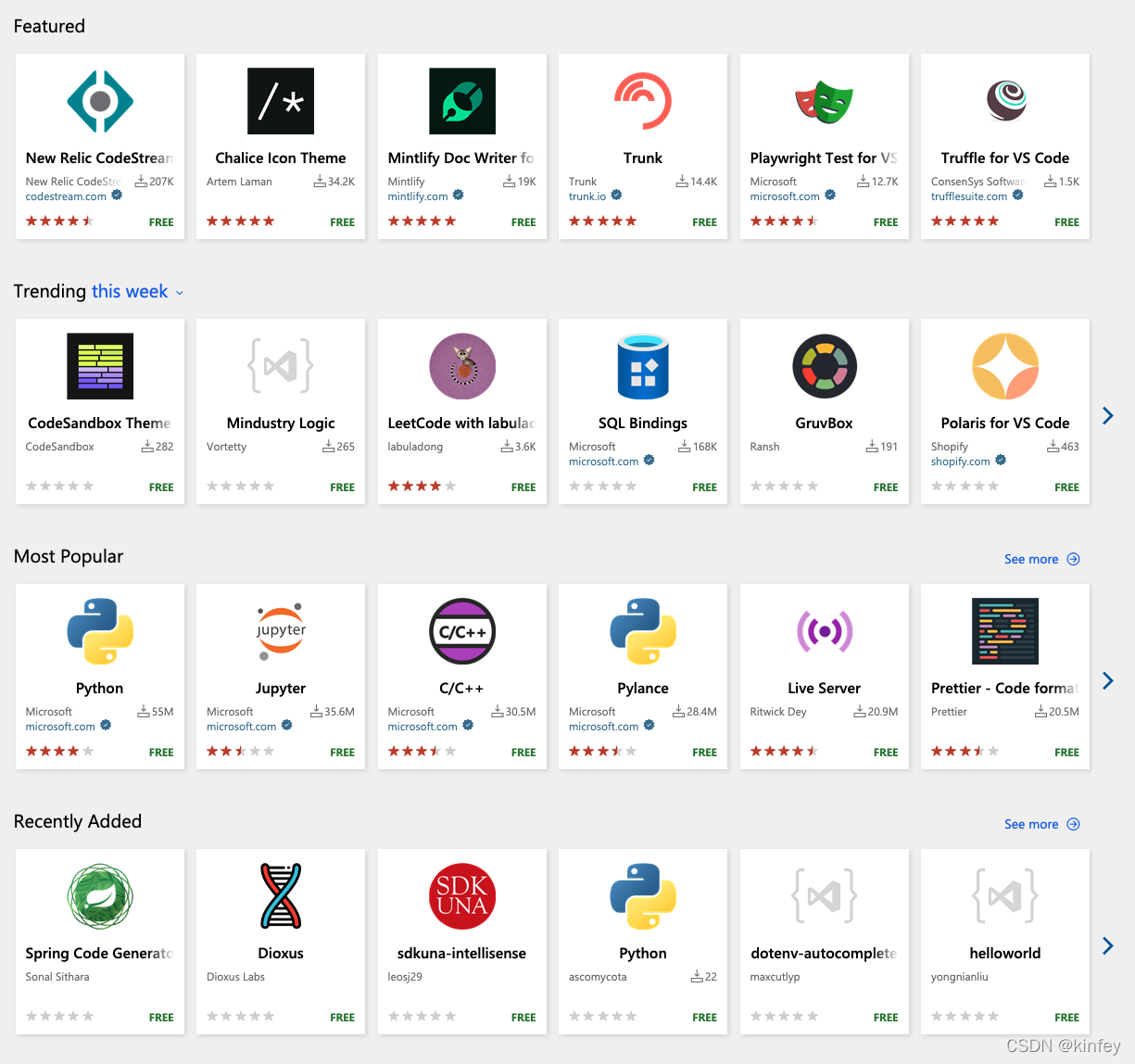Image resolution: width=1135 pixels, height=1064 pixels.
Task: Click the 'Mindustry Logic' title
Action: (281, 424)
